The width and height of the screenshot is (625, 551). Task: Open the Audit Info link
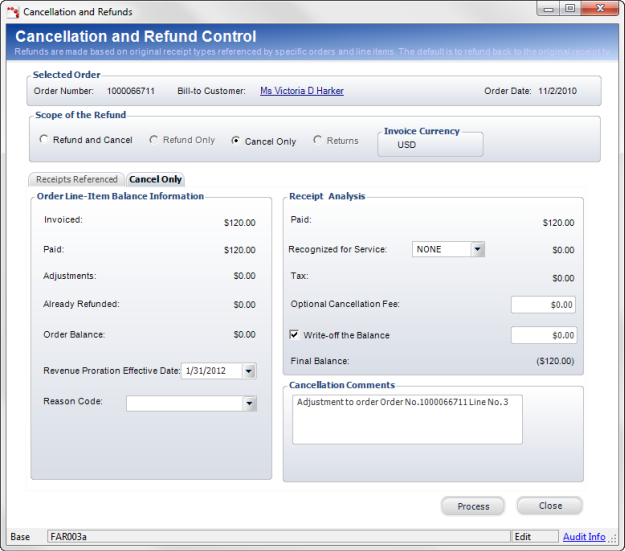(x=584, y=537)
